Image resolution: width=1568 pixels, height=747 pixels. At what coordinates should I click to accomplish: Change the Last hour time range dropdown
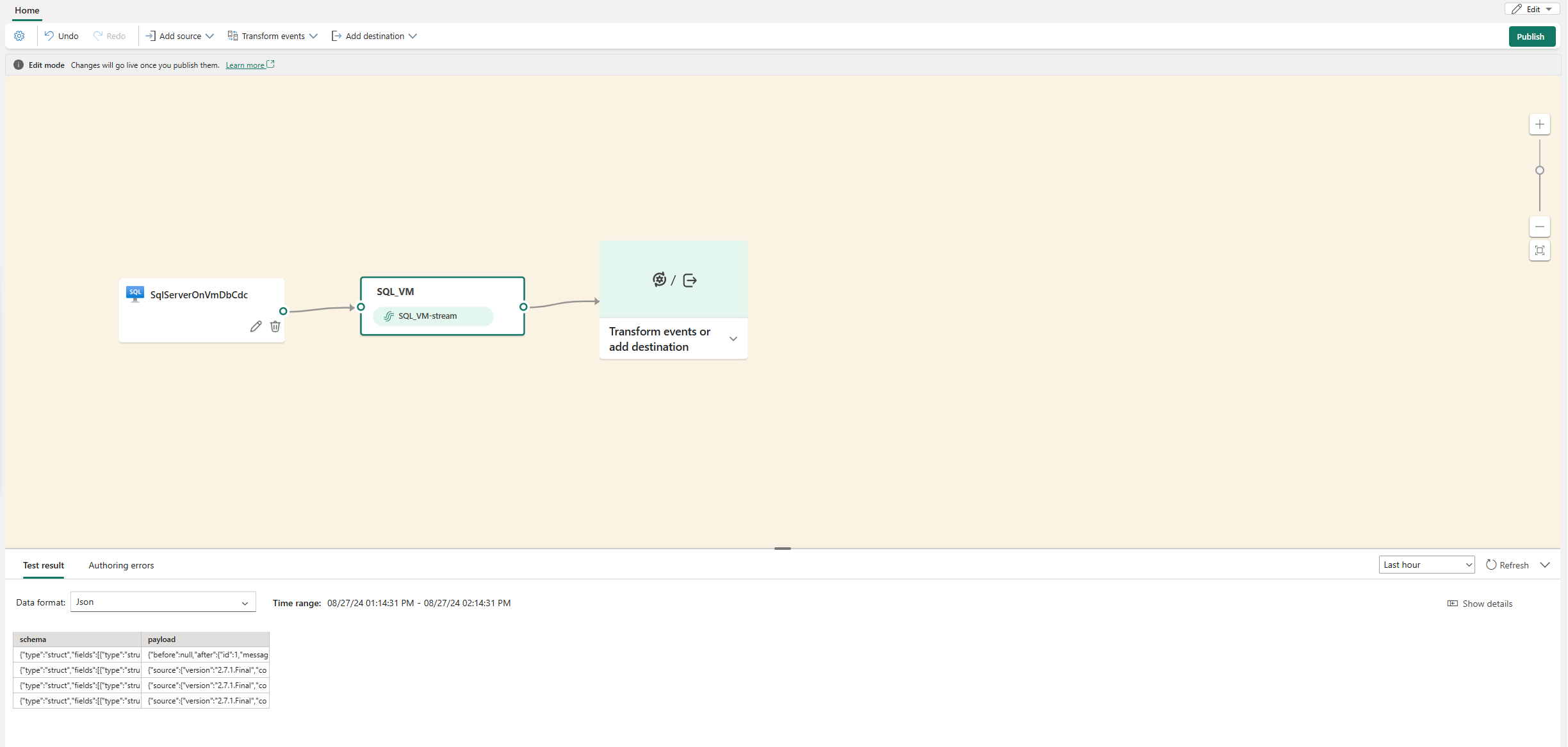tap(1426, 564)
